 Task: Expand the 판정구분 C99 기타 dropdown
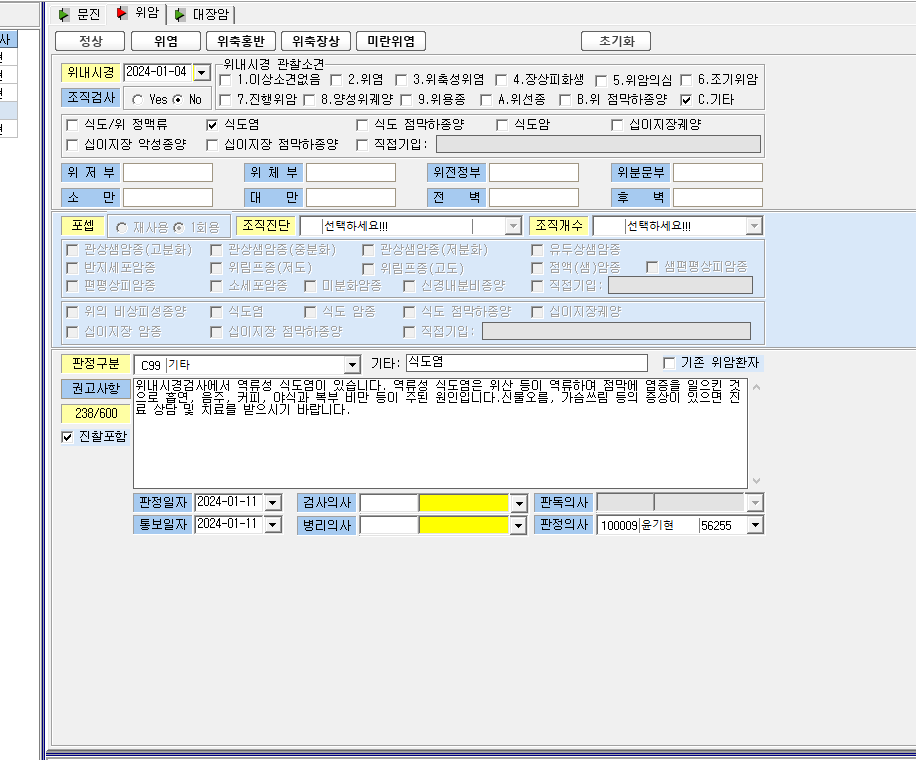[x=352, y=365]
